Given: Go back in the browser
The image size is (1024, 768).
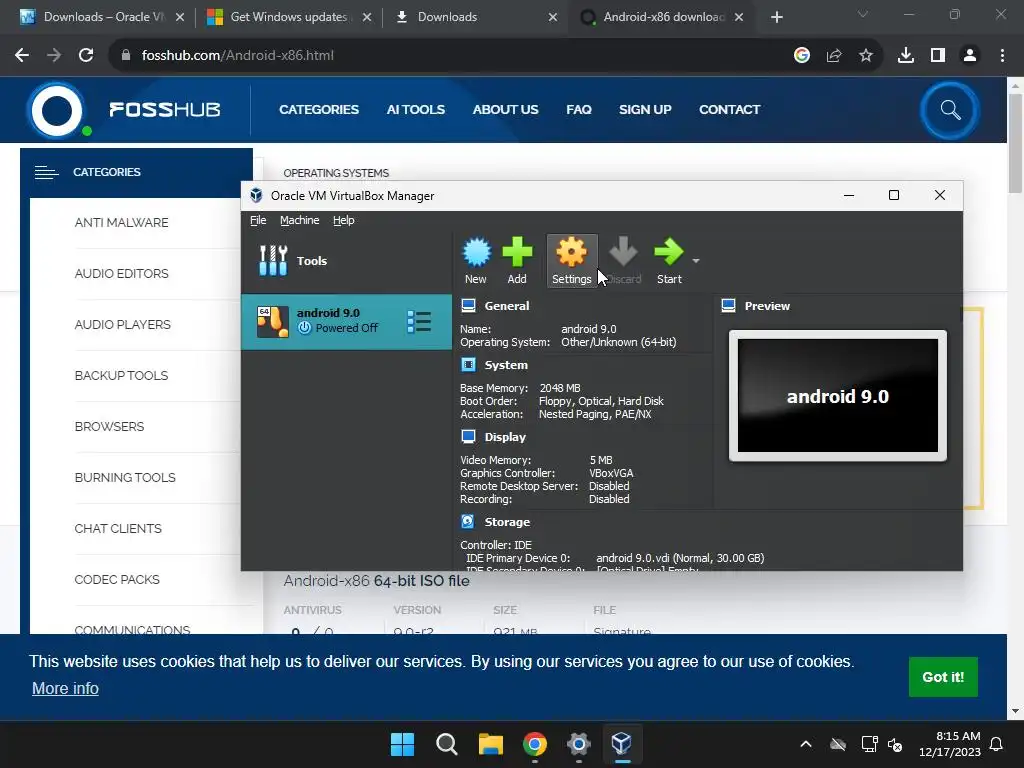Looking at the screenshot, I should coord(22,56).
